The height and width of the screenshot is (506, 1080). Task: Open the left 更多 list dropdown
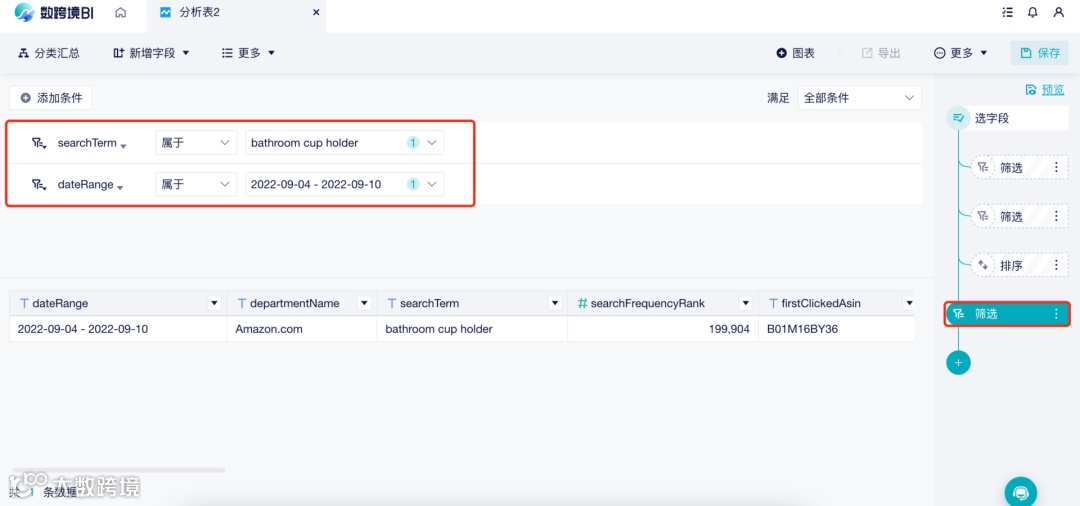[248, 53]
